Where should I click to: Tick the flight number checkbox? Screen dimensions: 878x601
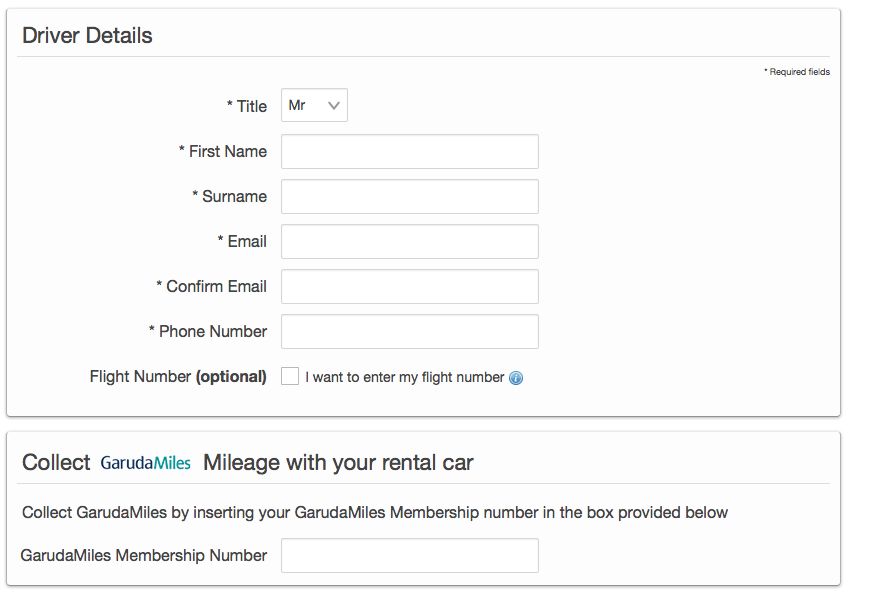[290, 376]
